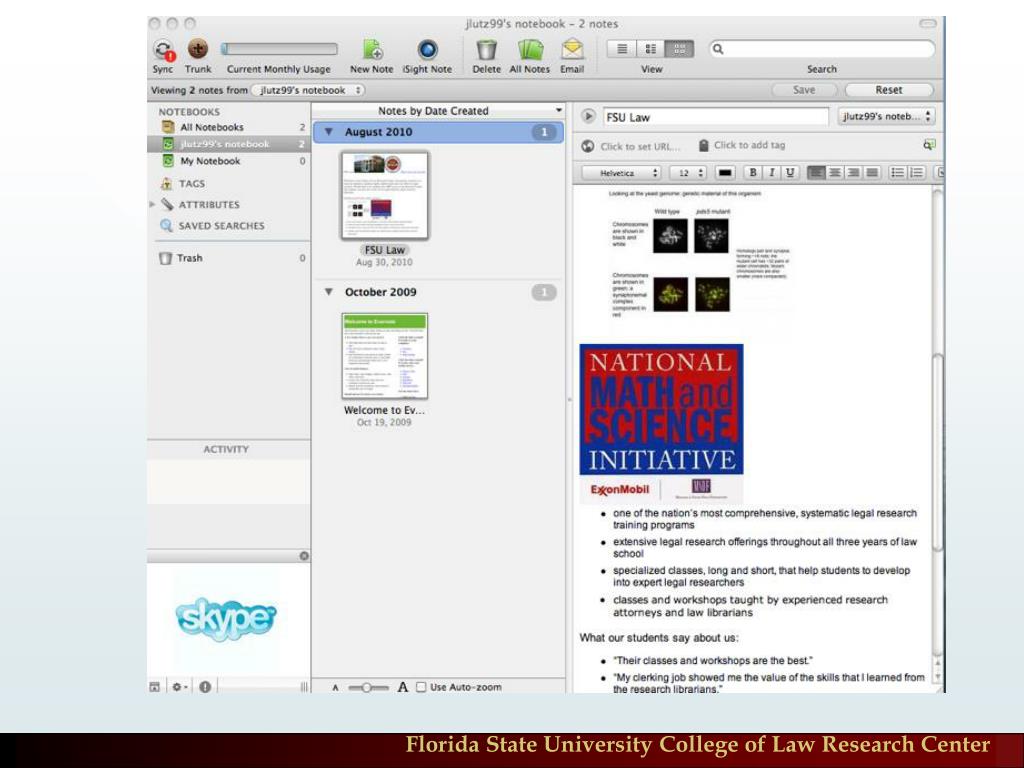Click to set URL
Screen dimensions: 1024x768
point(640,146)
